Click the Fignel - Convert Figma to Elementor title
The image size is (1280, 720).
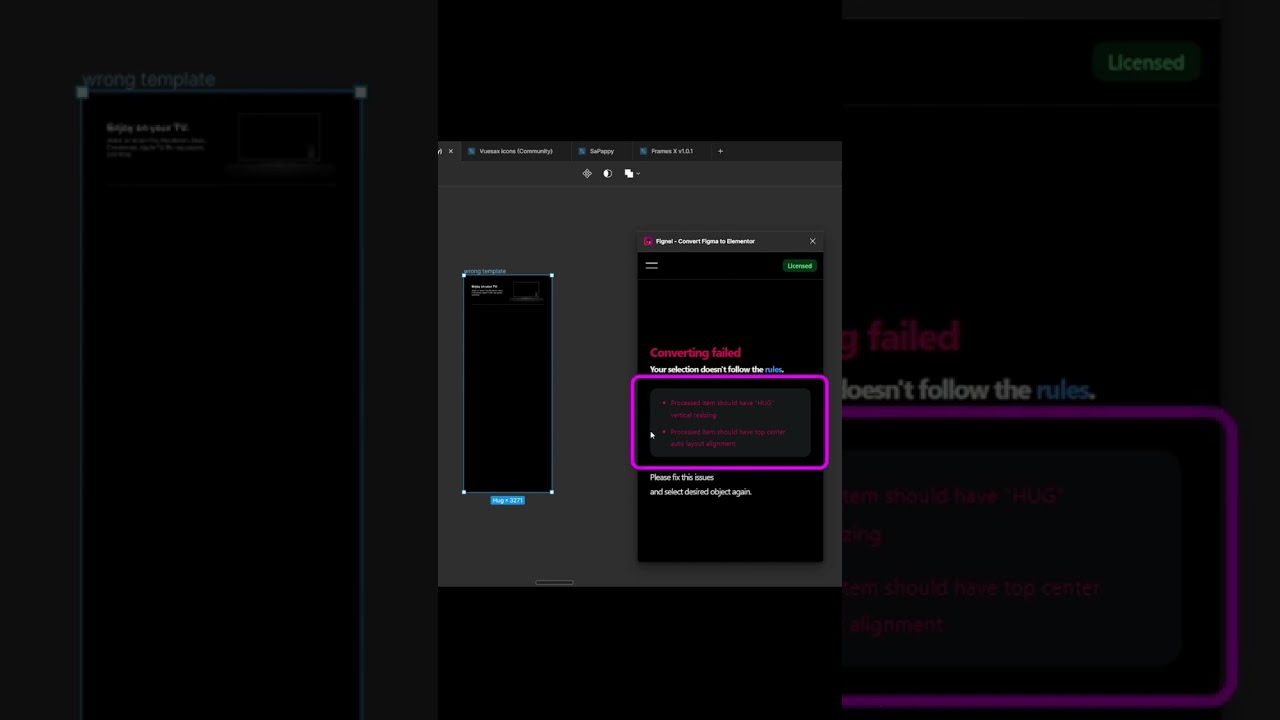click(x=705, y=241)
